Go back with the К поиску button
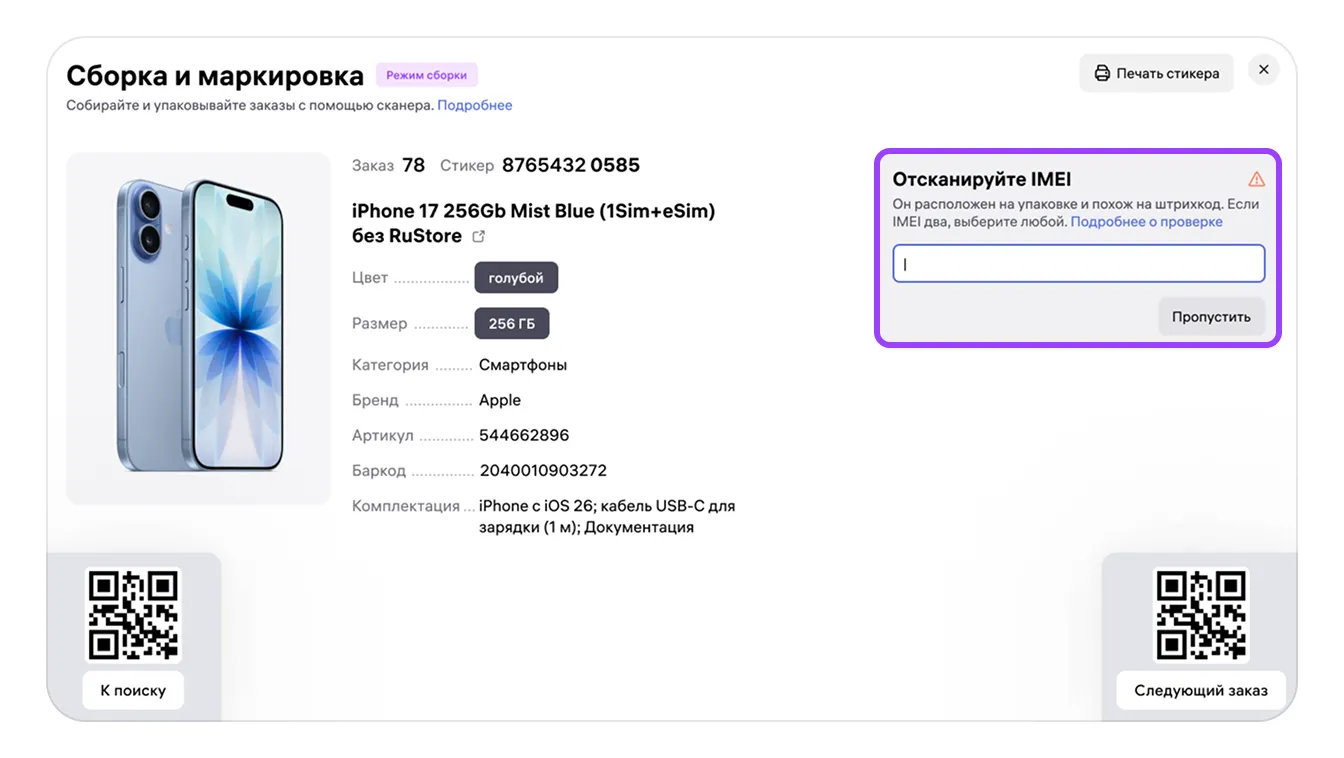 click(133, 690)
